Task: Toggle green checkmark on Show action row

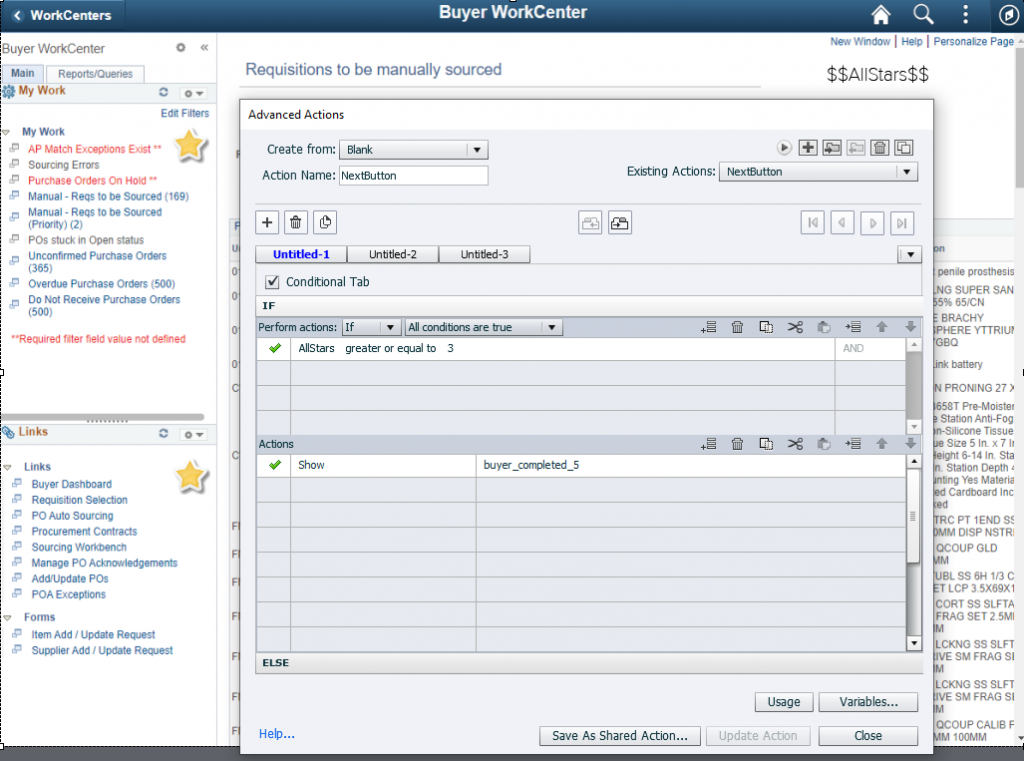Action: pos(274,465)
